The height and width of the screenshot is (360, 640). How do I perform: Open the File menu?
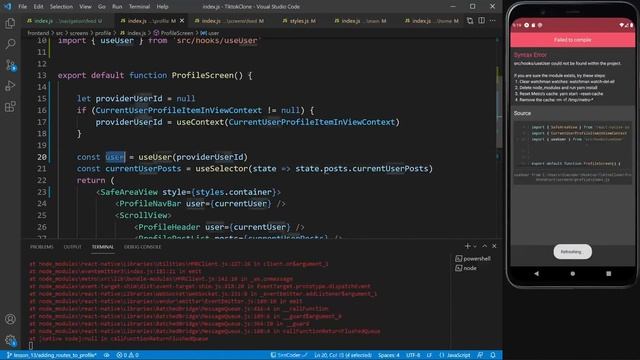22,7
